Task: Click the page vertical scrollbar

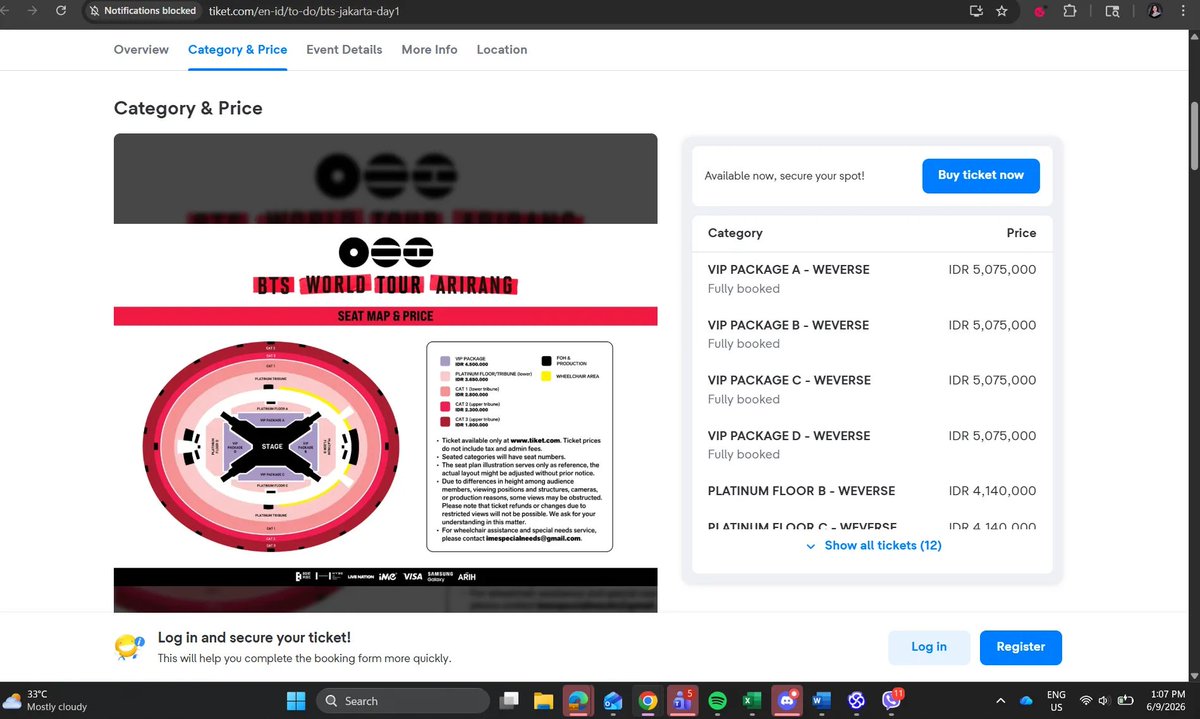Action: click(x=1193, y=135)
